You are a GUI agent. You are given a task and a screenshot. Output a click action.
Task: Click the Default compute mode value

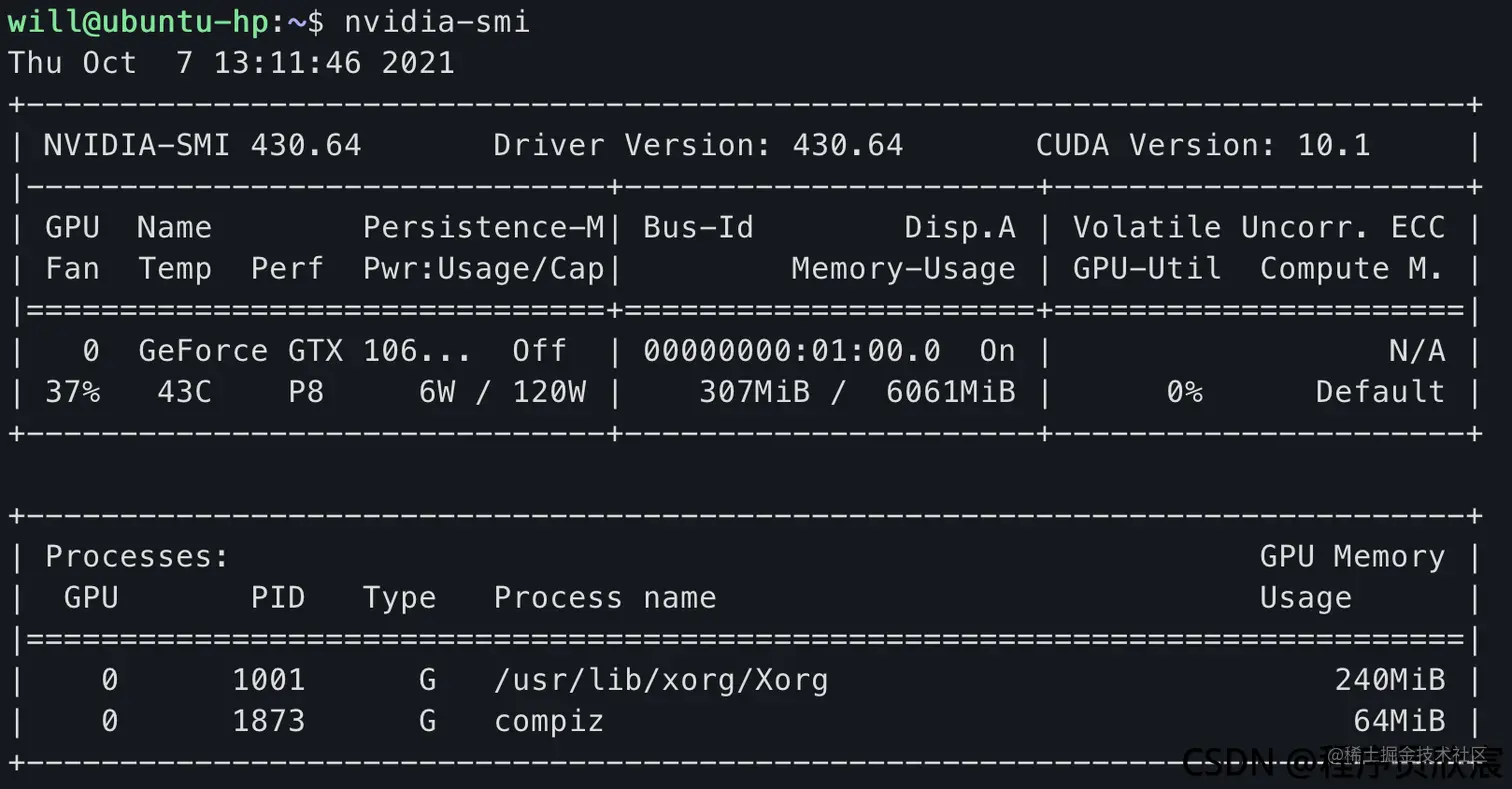[1380, 391]
